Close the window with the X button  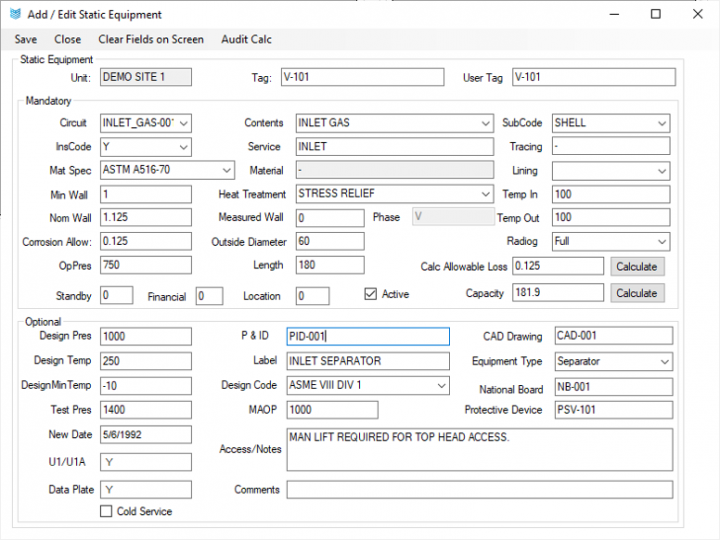[698, 14]
